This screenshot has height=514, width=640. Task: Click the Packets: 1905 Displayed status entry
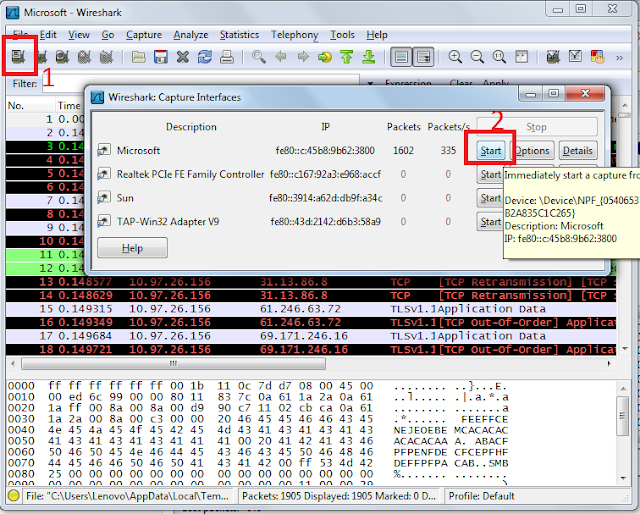[339, 496]
